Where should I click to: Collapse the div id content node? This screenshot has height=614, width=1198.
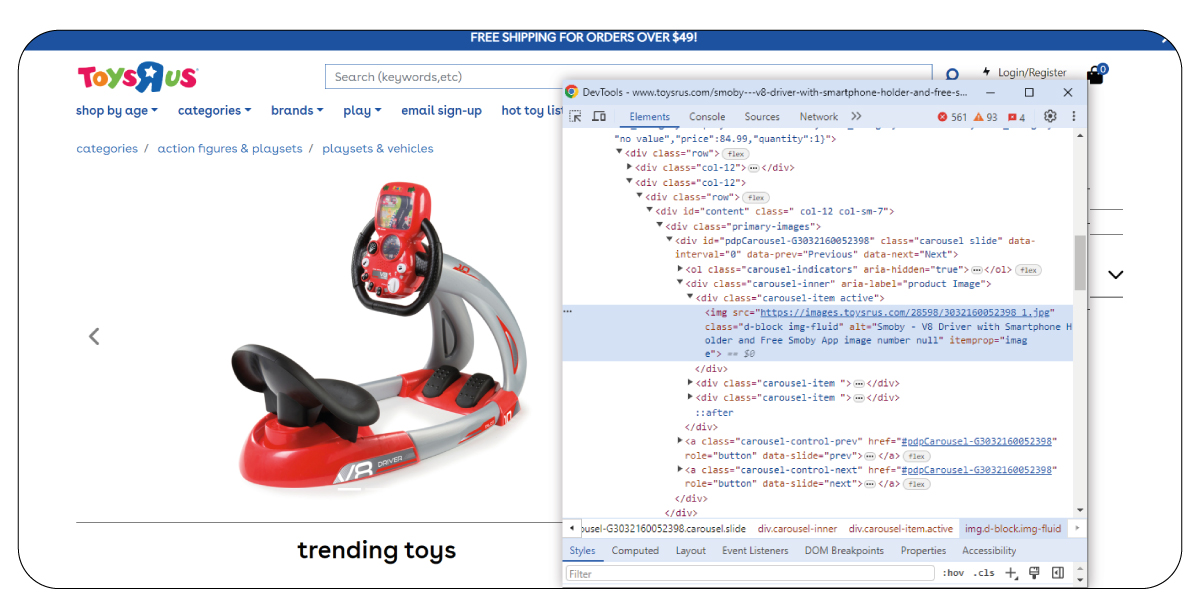(649, 211)
